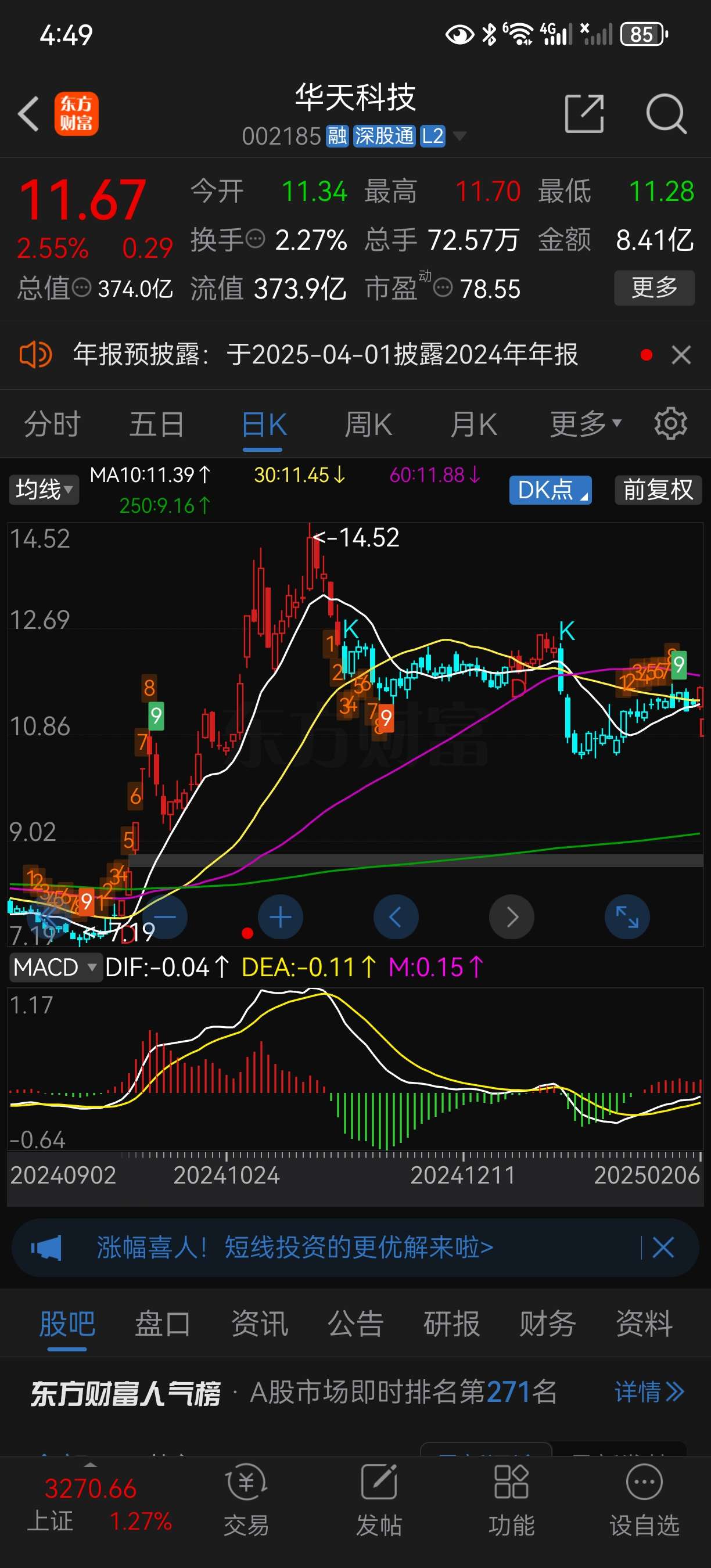This screenshot has width=711, height=1568.
Task: Tap the share export icon
Action: click(x=584, y=113)
